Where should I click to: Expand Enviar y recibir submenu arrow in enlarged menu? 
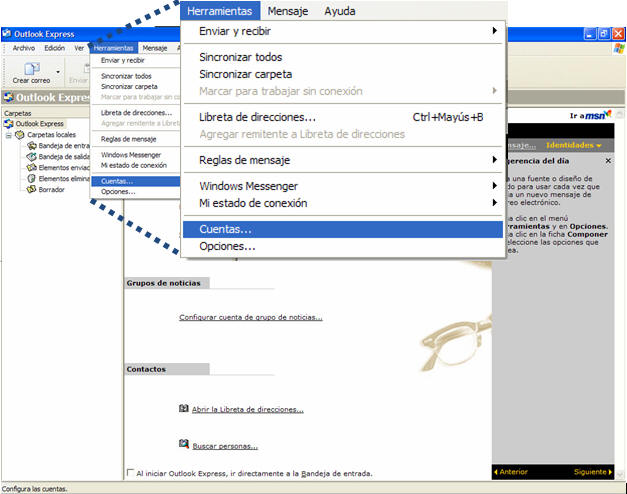495,30
